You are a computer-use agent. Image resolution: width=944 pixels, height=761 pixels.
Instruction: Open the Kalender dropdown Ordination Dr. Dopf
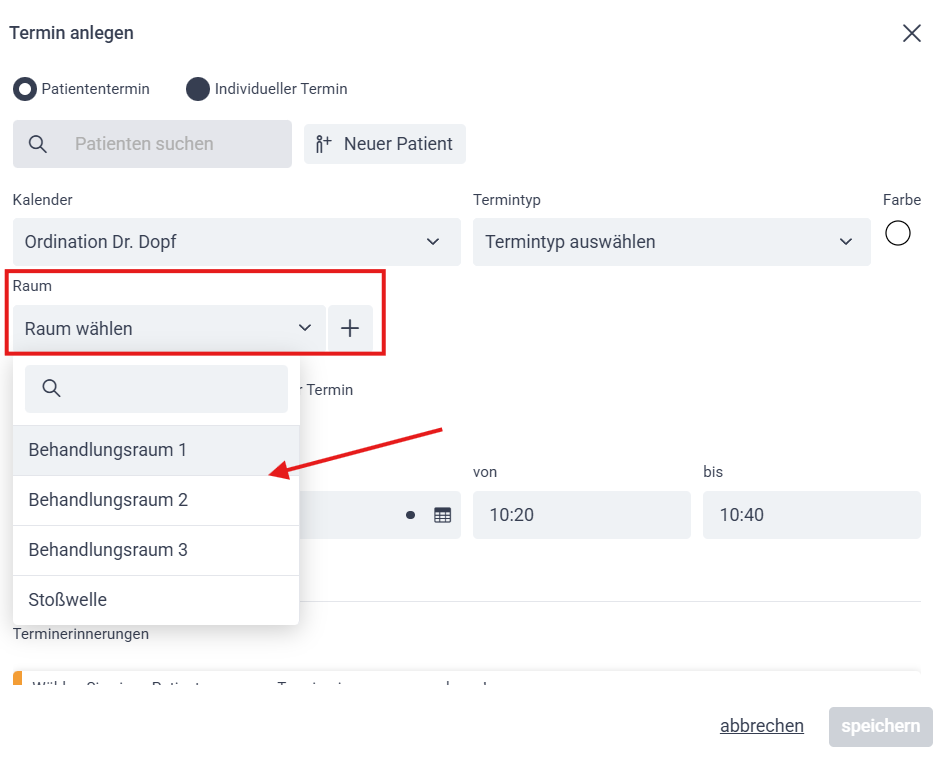click(236, 242)
